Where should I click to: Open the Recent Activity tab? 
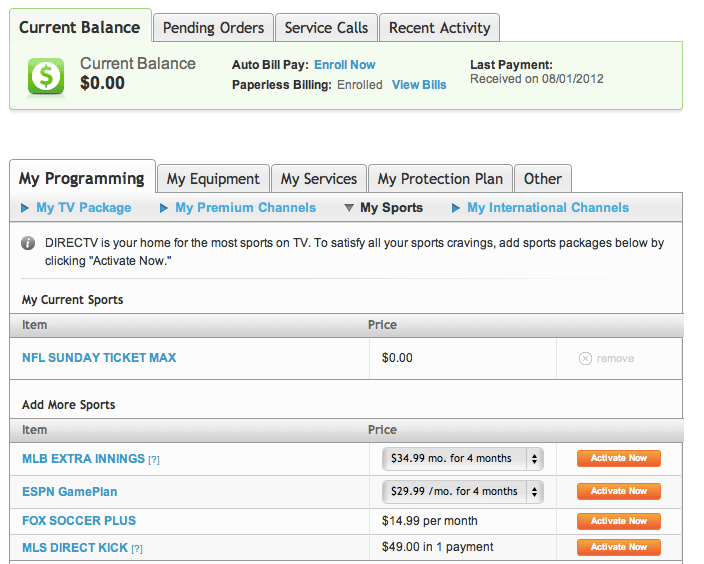(x=440, y=28)
